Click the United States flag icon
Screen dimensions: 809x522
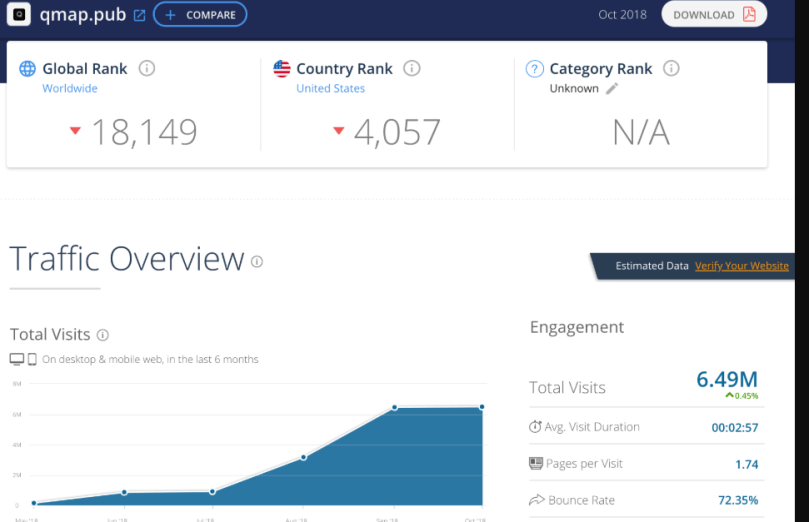(x=282, y=69)
